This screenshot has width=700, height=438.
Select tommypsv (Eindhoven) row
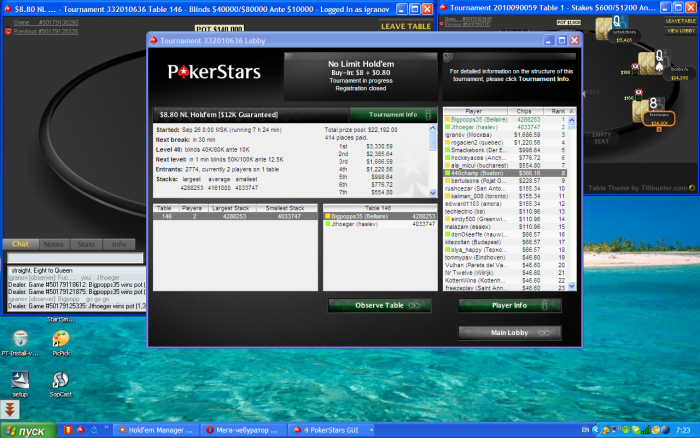pyautogui.click(x=505, y=258)
